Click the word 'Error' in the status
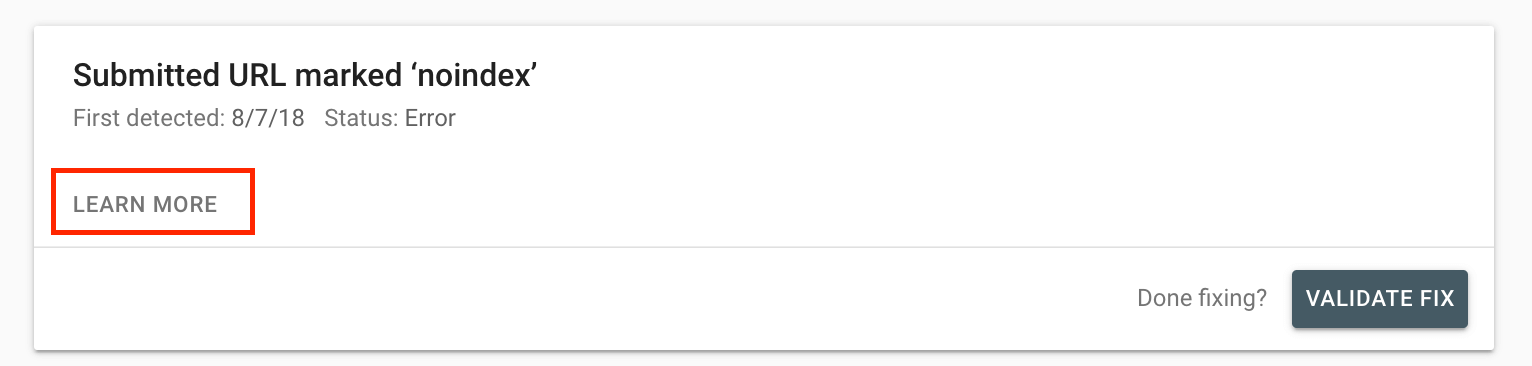This screenshot has height=366, width=1532. (x=430, y=119)
